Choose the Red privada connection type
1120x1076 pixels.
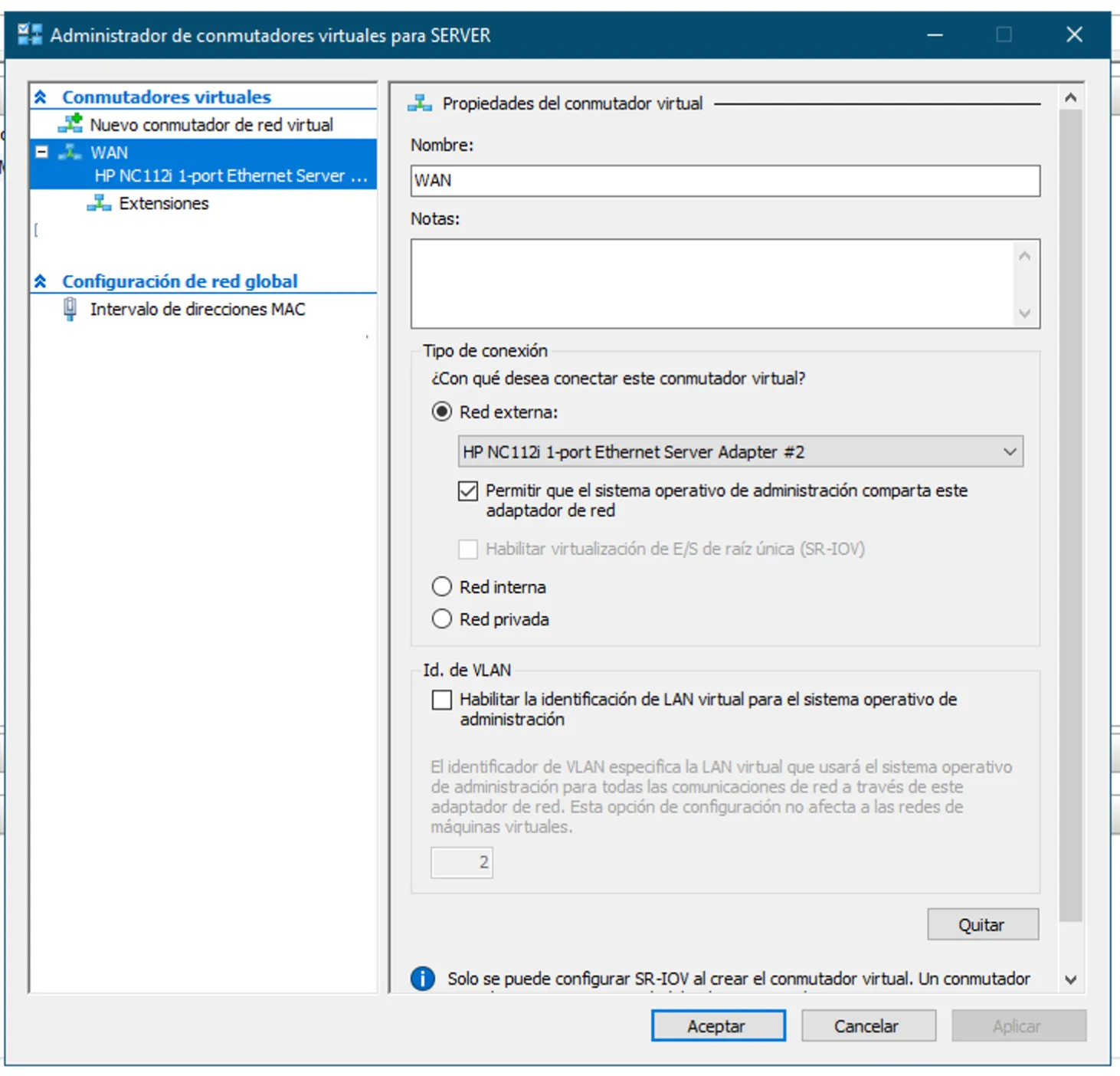[x=442, y=619]
